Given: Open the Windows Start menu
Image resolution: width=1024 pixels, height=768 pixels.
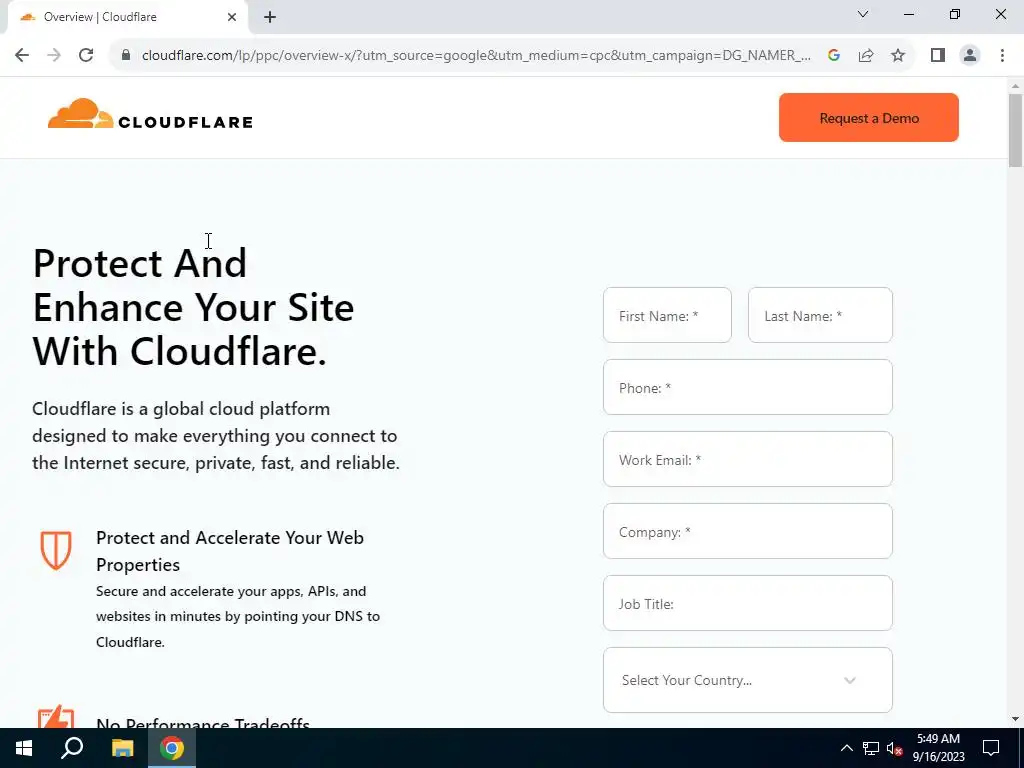Looking at the screenshot, I should (24, 748).
